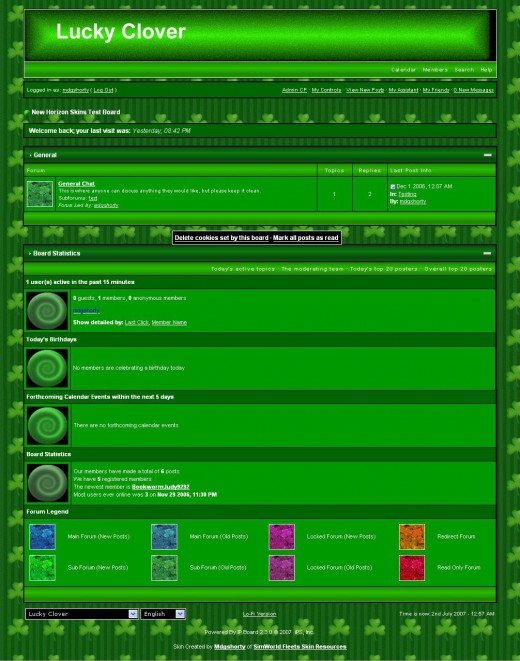Image resolution: width=520 pixels, height=661 pixels.
Task: Open My Assistant link
Action: coord(403,90)
